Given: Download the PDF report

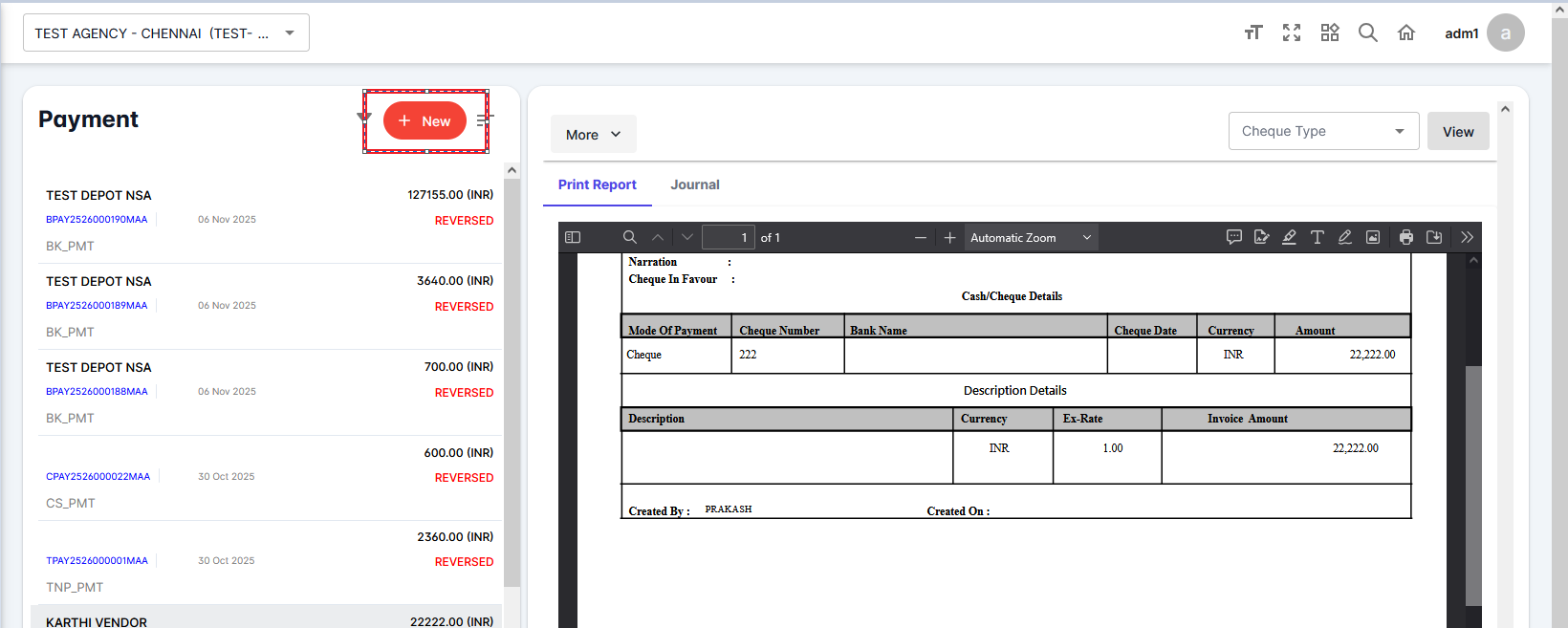Looking at the screenshot, I should point(1433,237).
